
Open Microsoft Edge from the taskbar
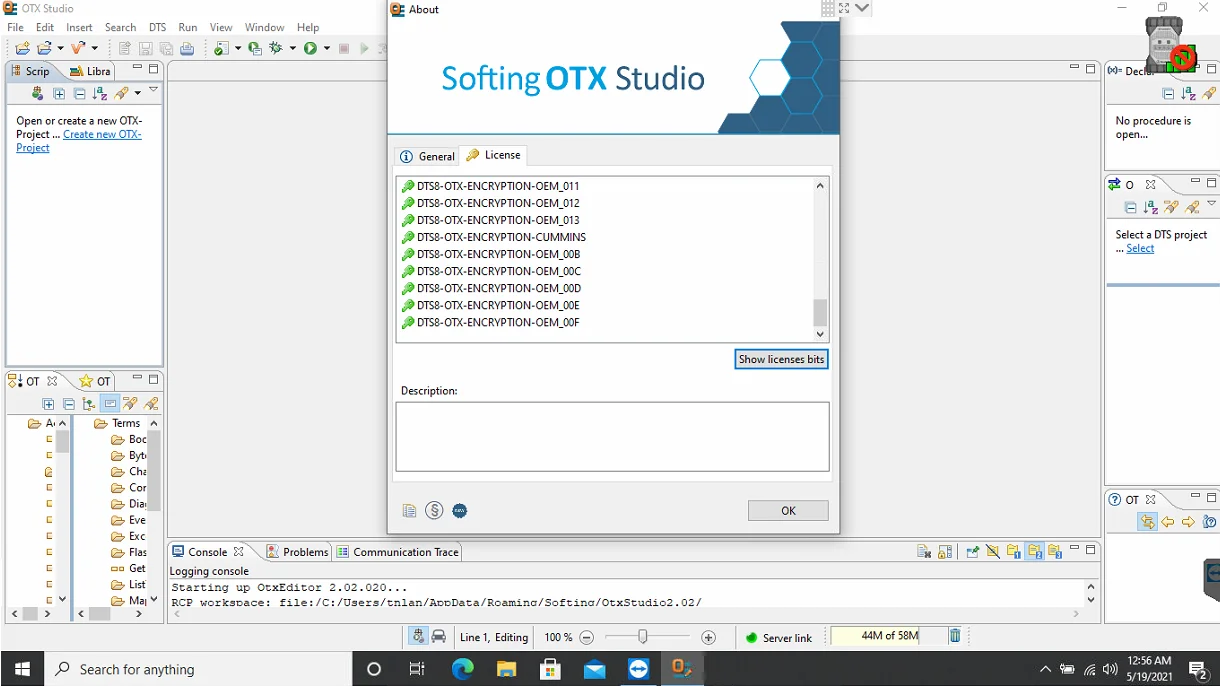(462, 669)
